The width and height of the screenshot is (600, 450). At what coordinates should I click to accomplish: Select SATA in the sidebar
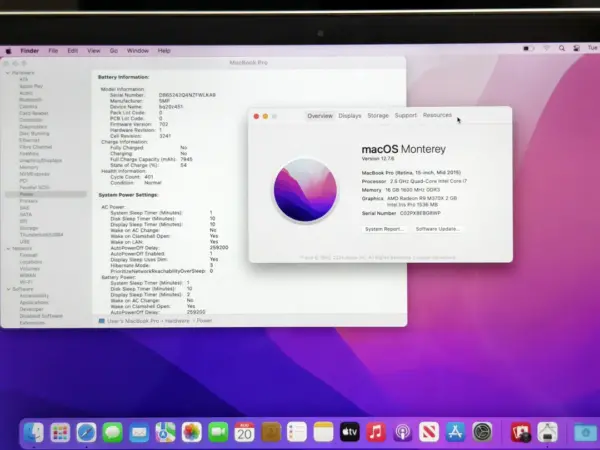(26, 214)
